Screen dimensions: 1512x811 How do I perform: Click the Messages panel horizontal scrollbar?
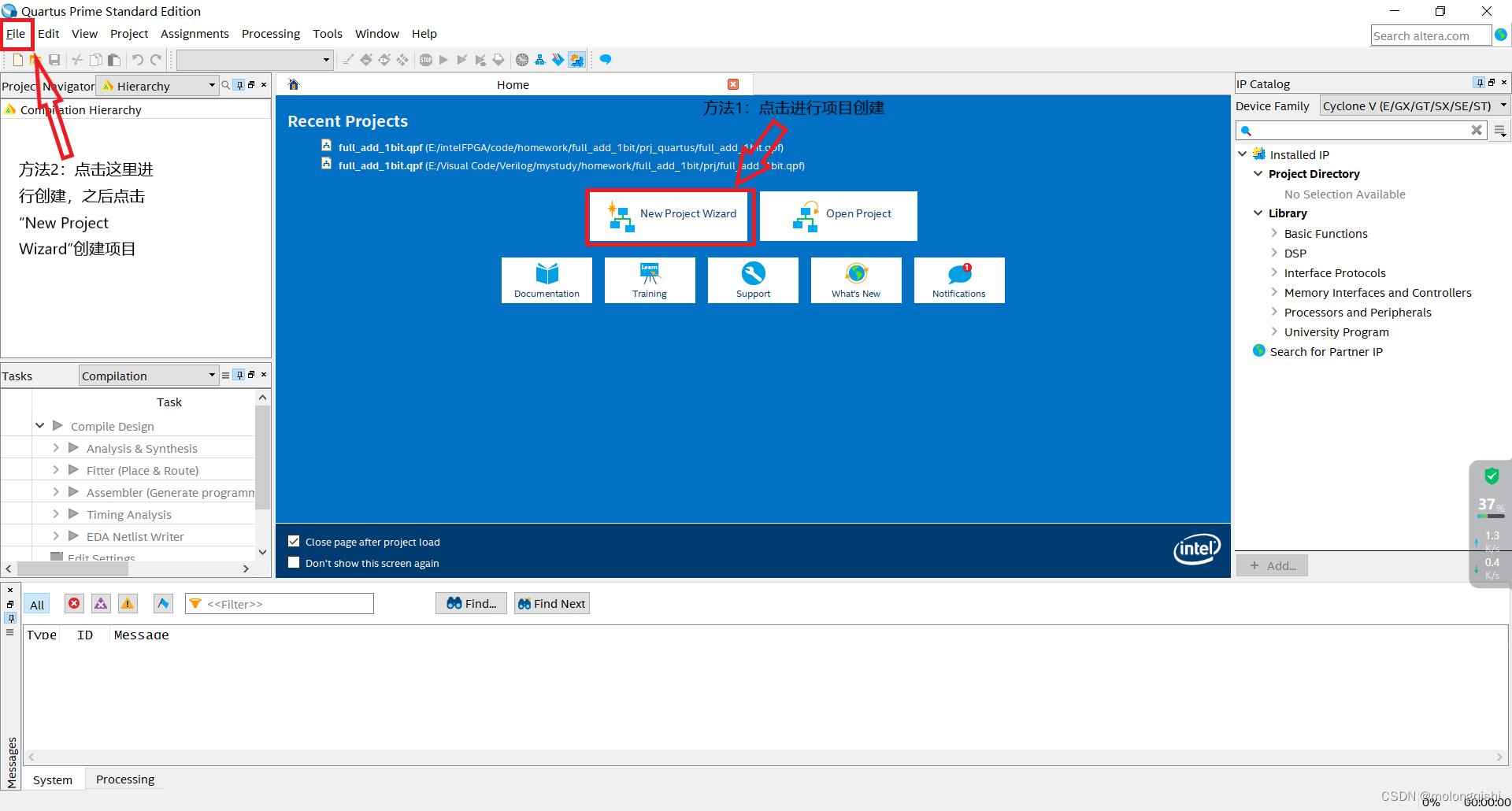pyautogui.click(x=765, y=757)
